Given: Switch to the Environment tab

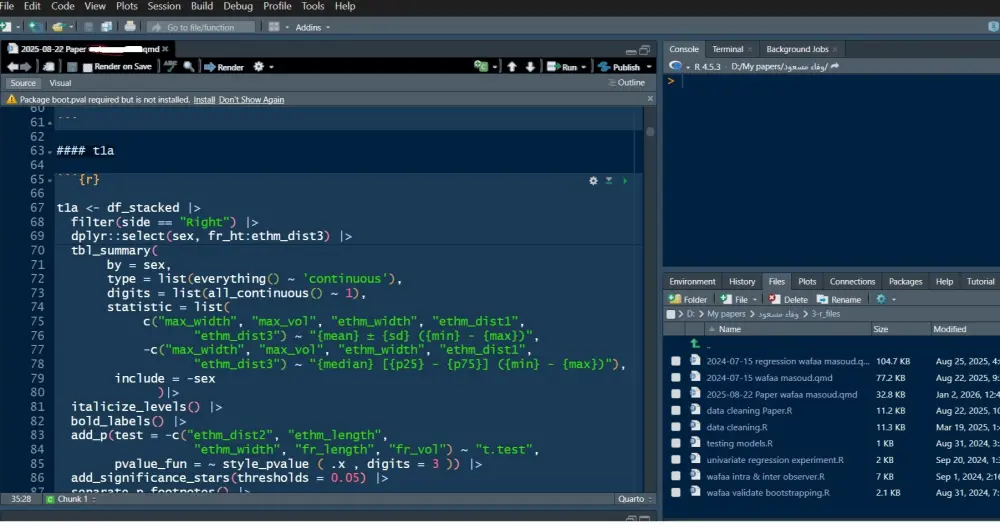Looking at the screenshot, I should click(692, 281).
